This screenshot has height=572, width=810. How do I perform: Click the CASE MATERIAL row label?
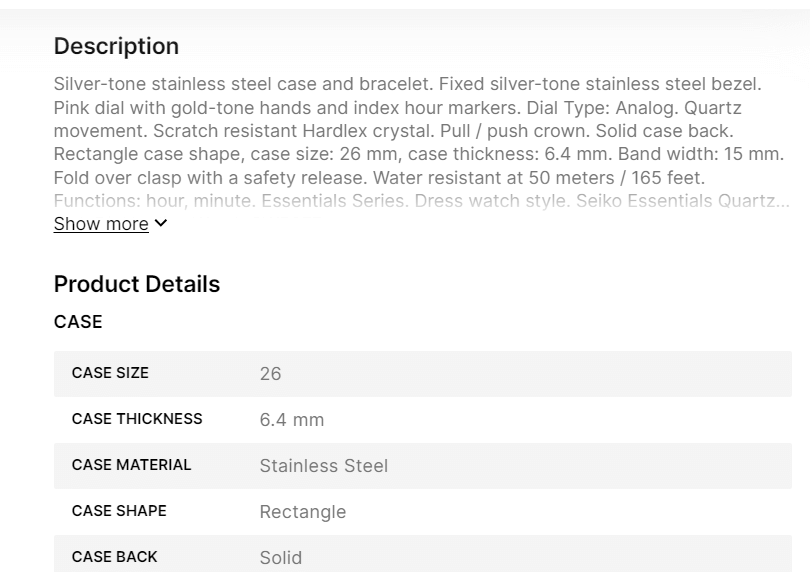point(131,465)
